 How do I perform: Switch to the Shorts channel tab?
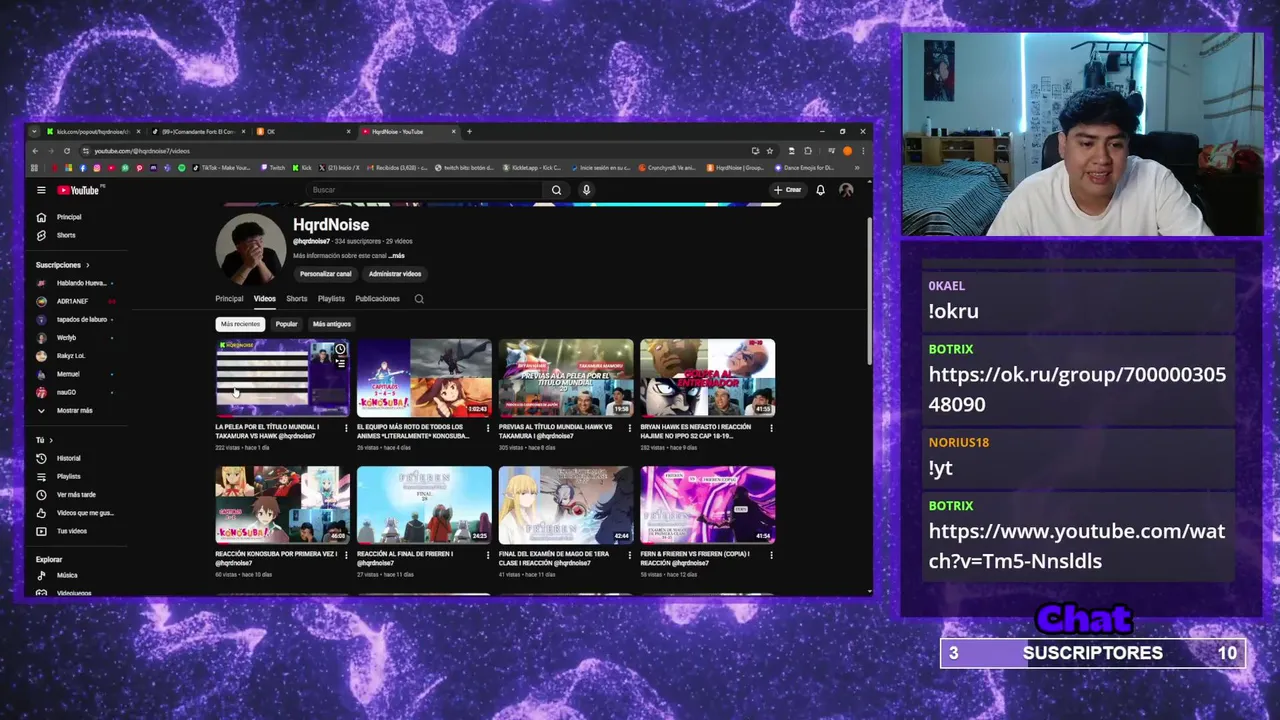pyautogui.click(x=297, y=299)
